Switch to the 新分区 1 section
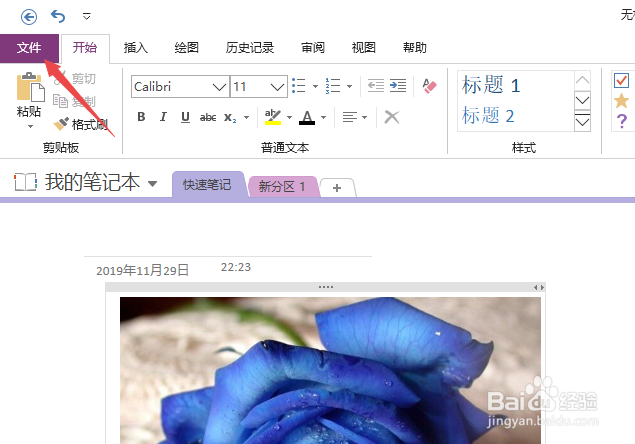This screenshot has height=444, width=635. 282,187
